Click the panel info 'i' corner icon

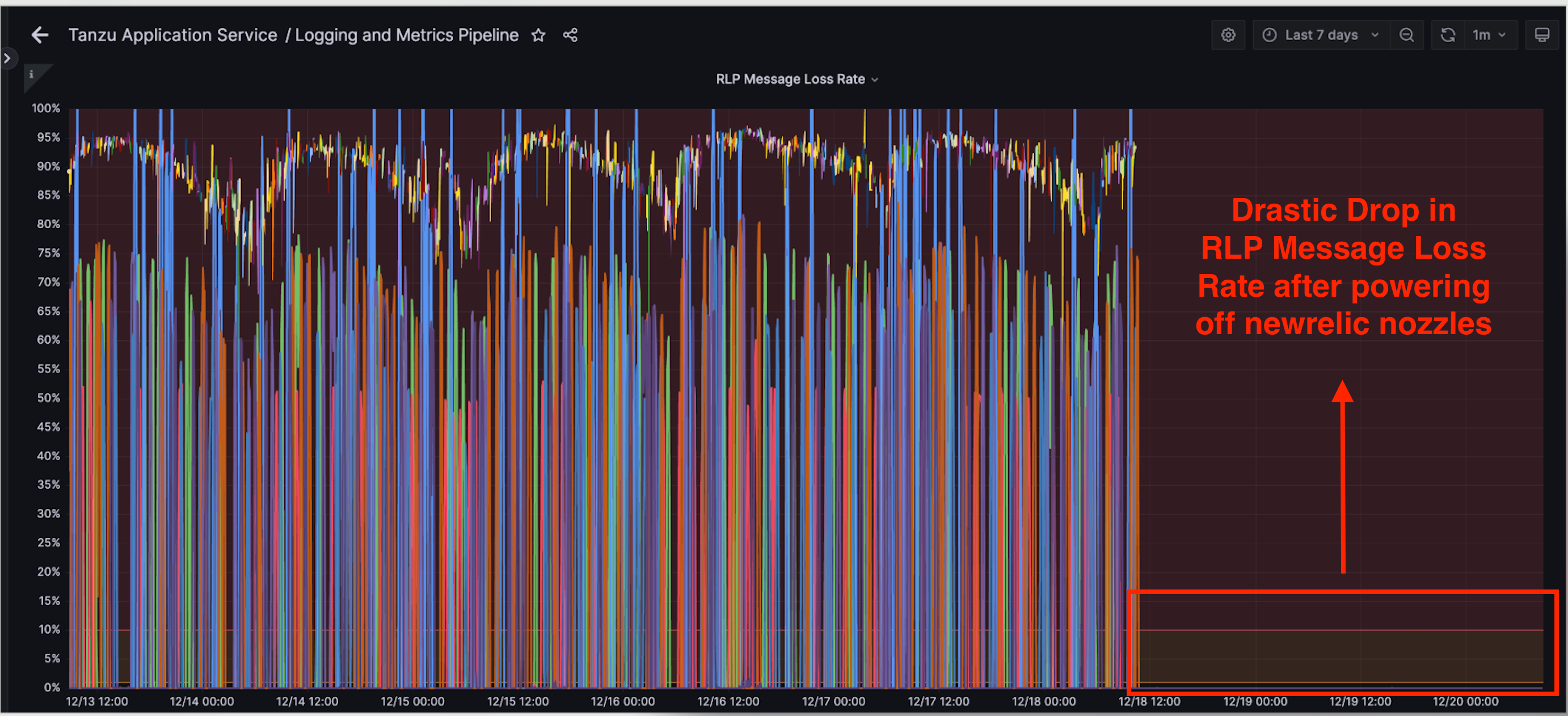pyautogui.click(x=31, y=74)
